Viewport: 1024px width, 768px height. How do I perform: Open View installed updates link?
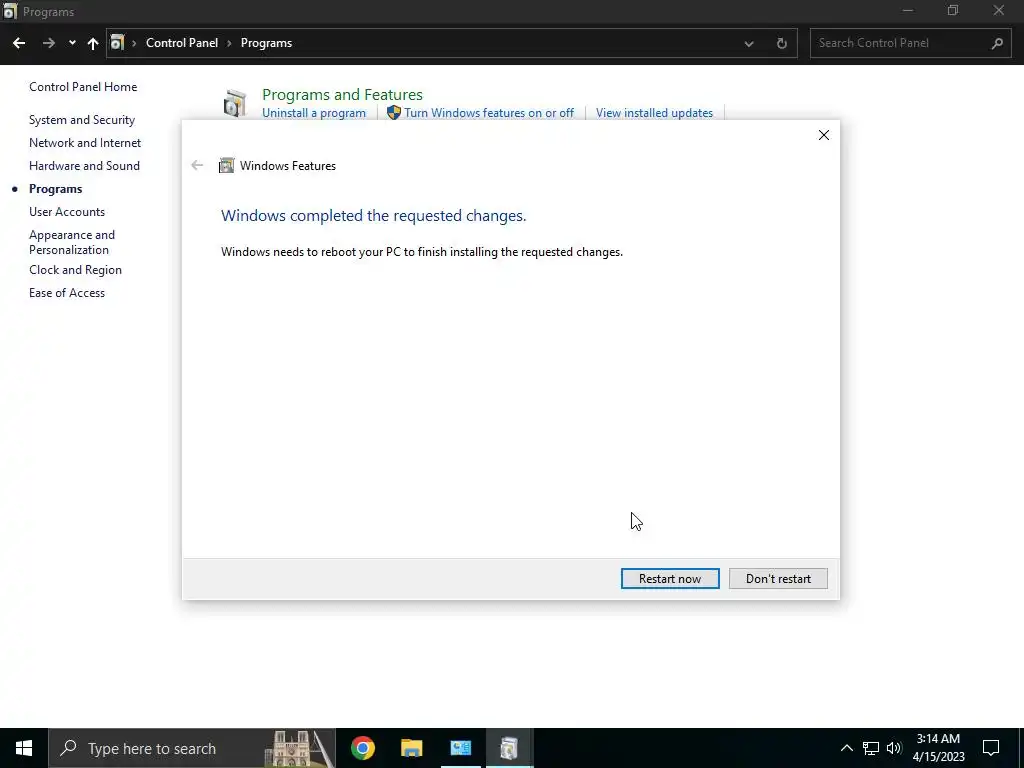tap(654, 113)
